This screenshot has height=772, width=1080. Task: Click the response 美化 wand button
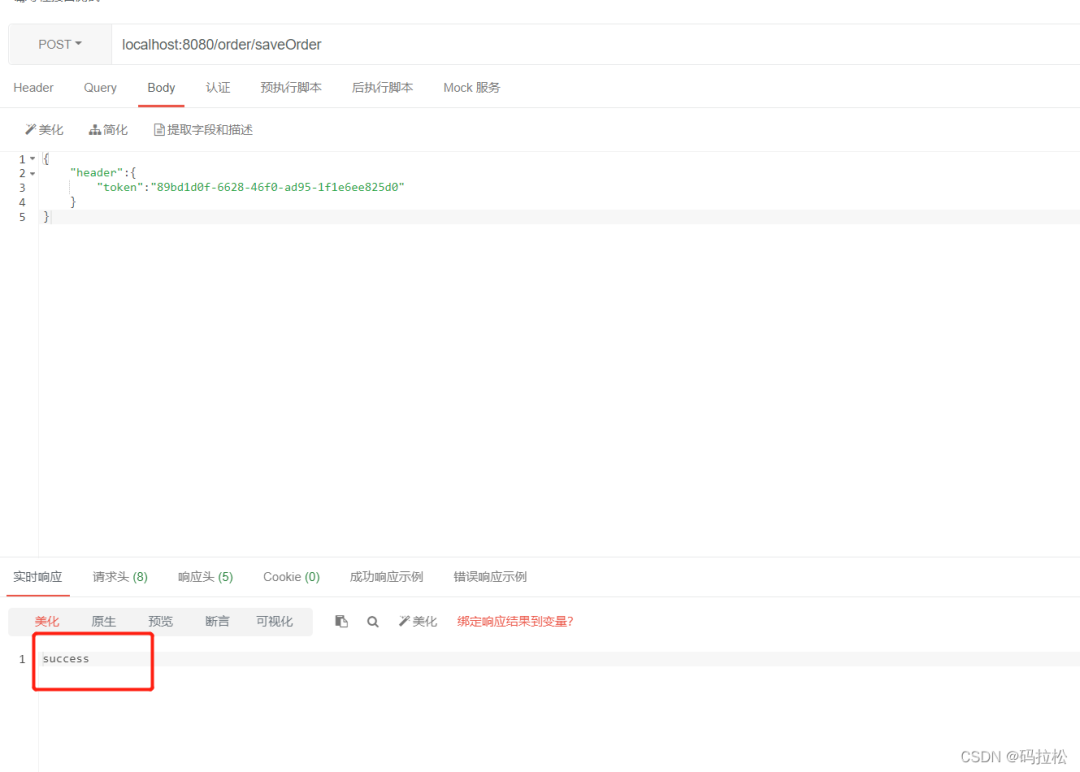418,621
